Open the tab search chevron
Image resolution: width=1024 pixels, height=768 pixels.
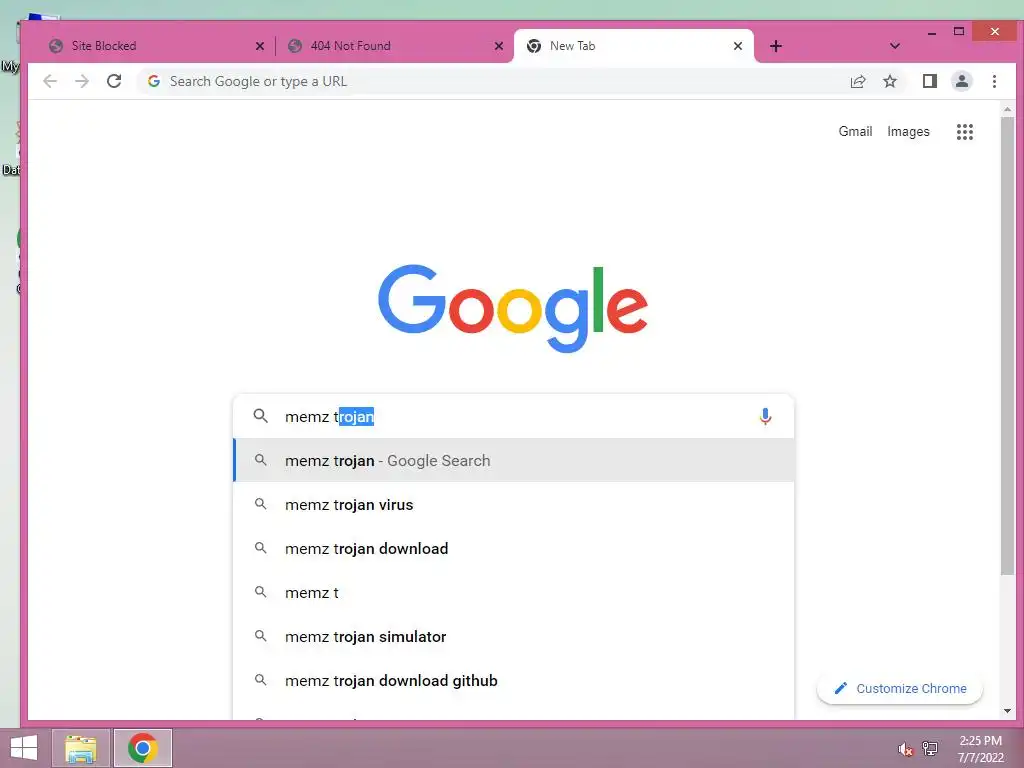[x=895, y=46]
